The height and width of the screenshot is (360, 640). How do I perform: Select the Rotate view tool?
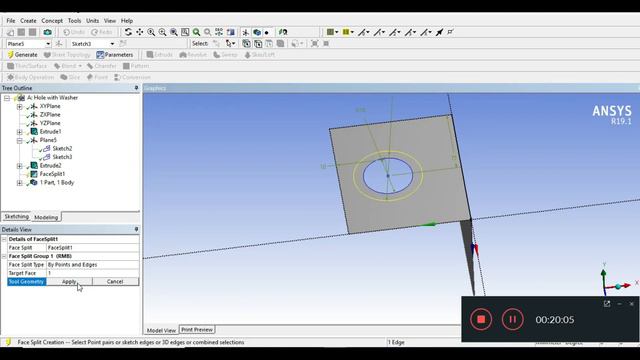pyautogui.click(x=128, y=32)
